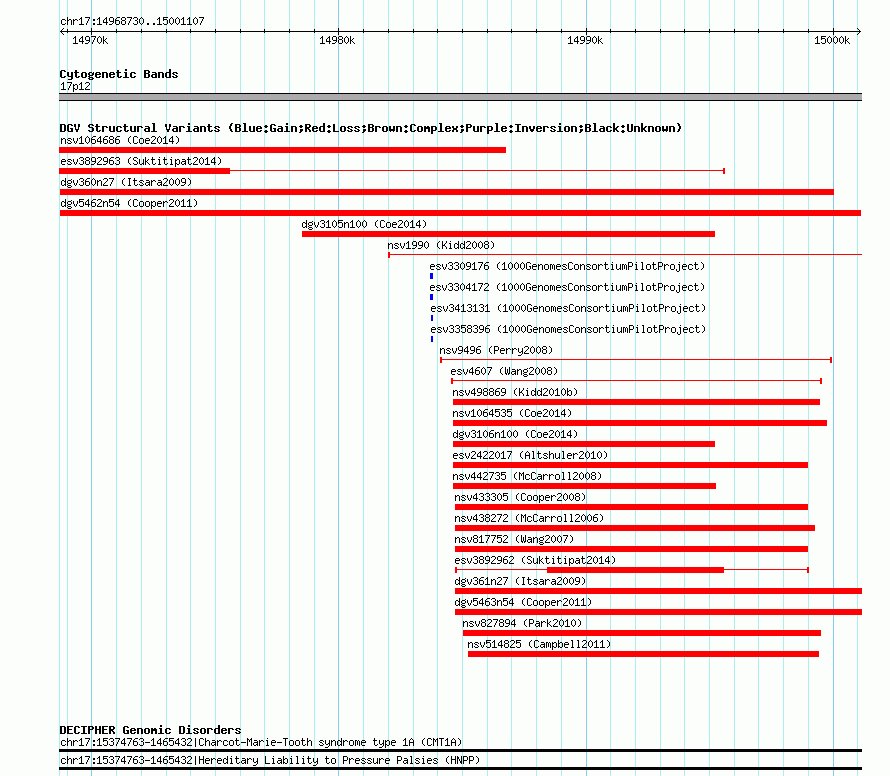Click the esv3309176 1000Genomes label
The width and height of the screenshot is (890, 776).
567,266
